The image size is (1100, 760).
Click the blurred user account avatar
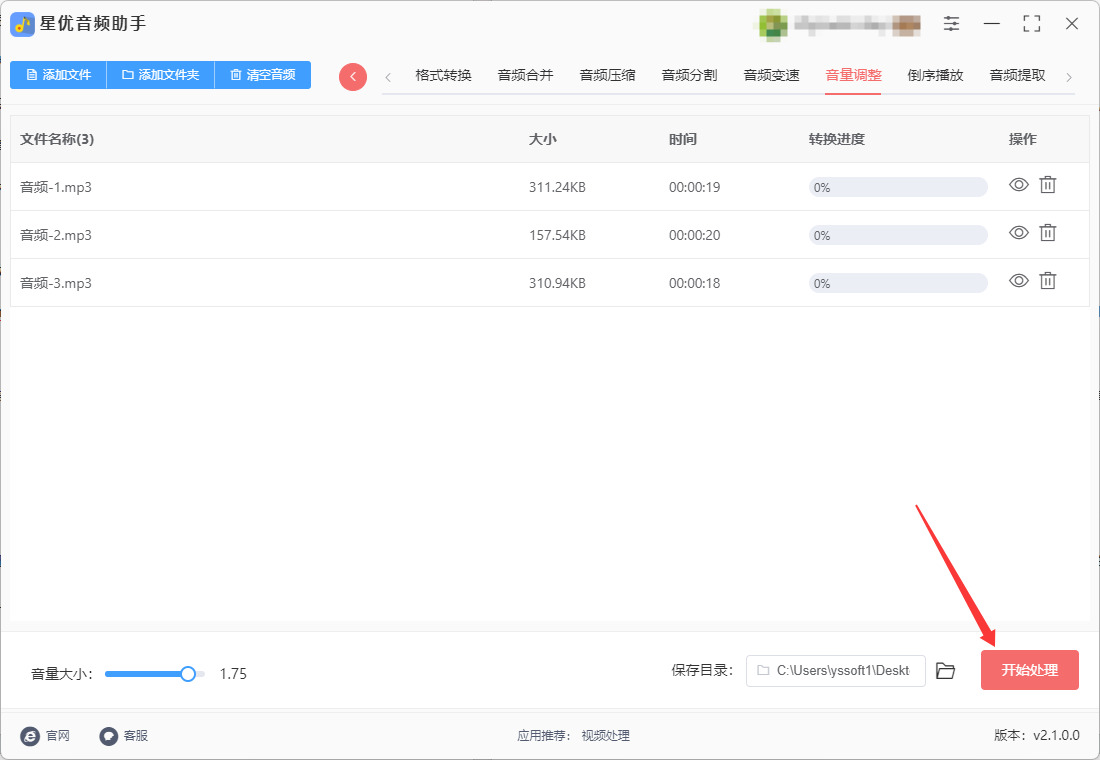click(772, 25)
